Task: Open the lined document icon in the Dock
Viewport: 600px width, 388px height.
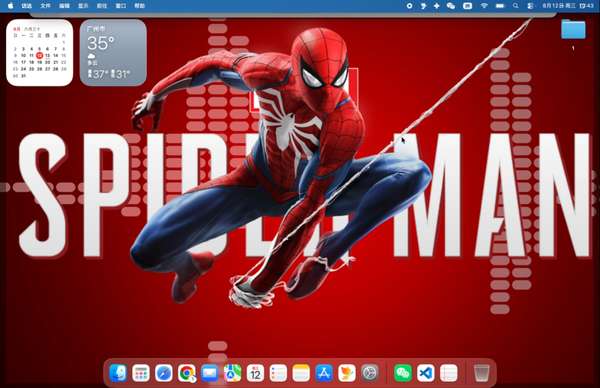Action: pos(448,373)
